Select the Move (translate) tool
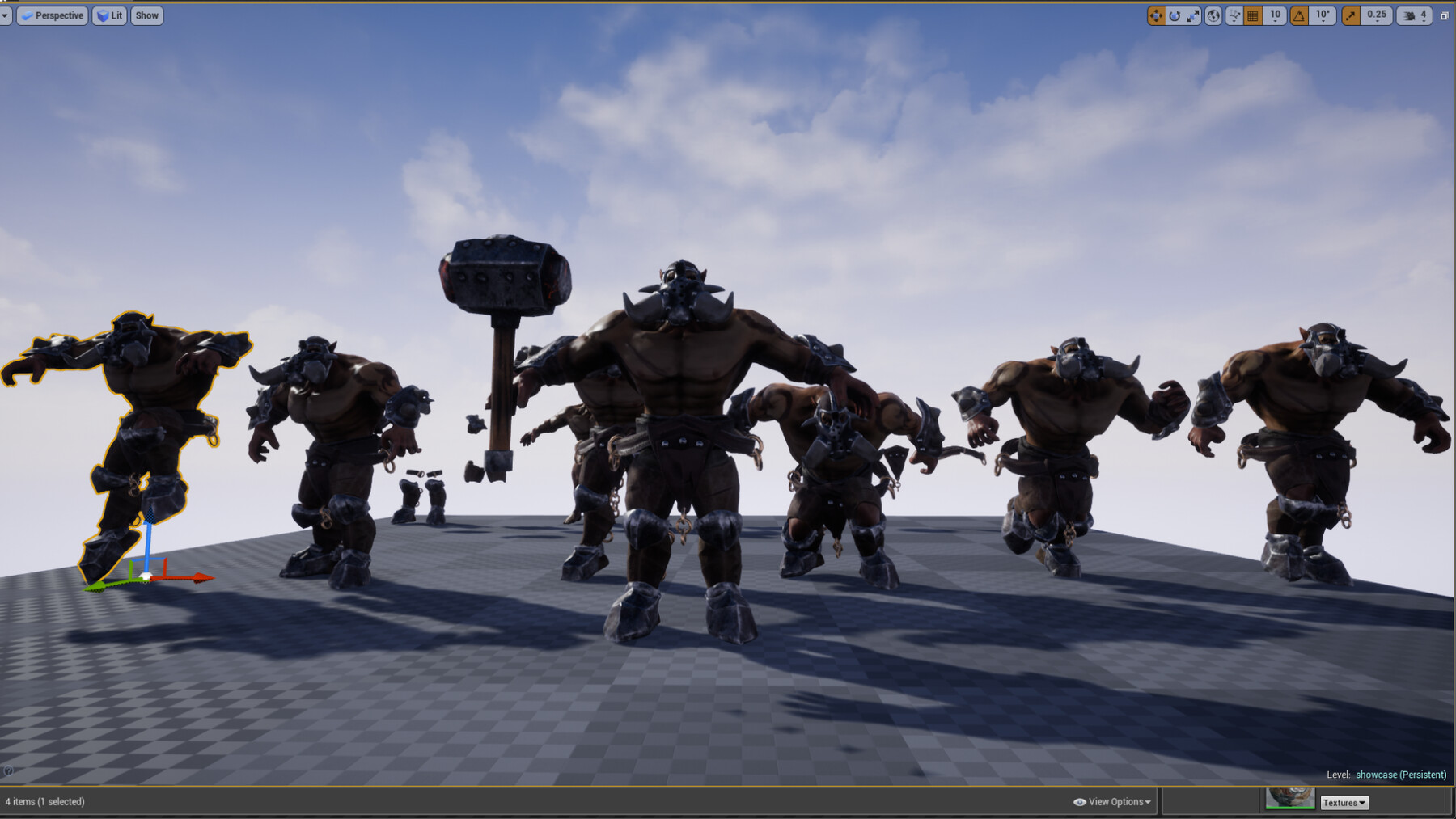 [x=1156, y=15]
